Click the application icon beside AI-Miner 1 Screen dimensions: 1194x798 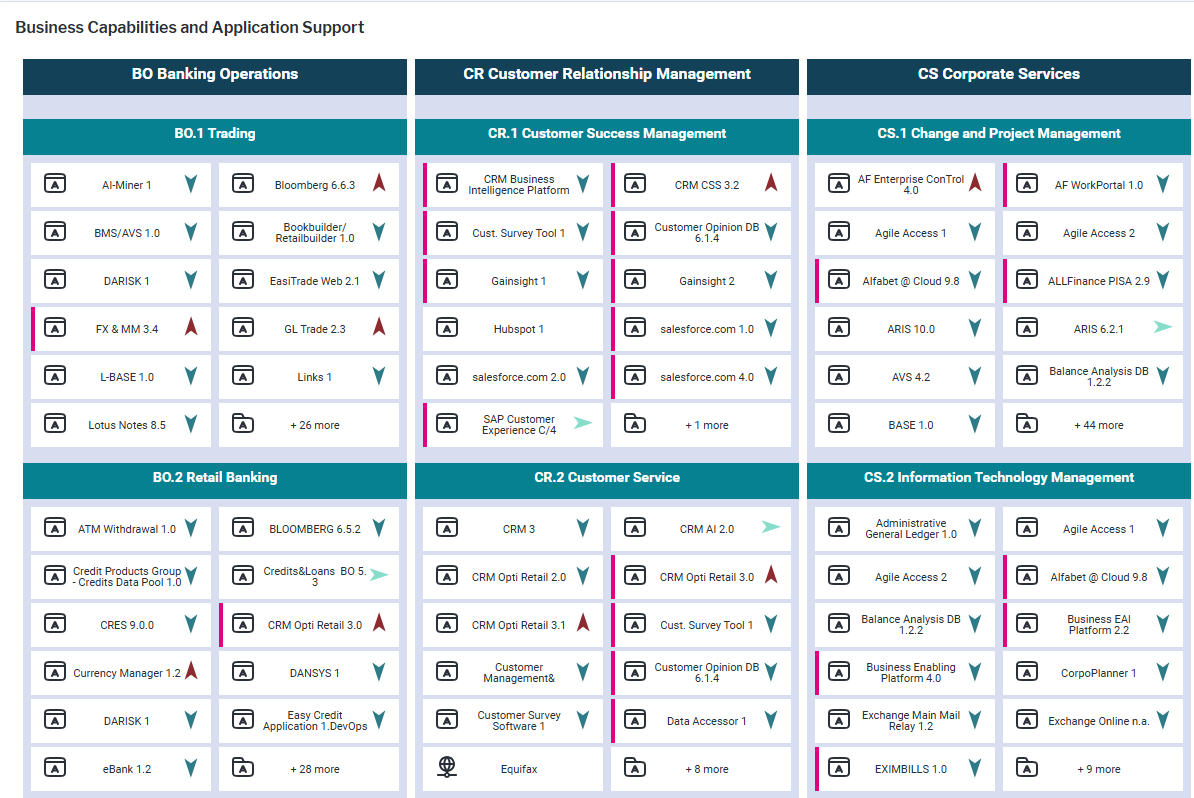click(55, 184)
